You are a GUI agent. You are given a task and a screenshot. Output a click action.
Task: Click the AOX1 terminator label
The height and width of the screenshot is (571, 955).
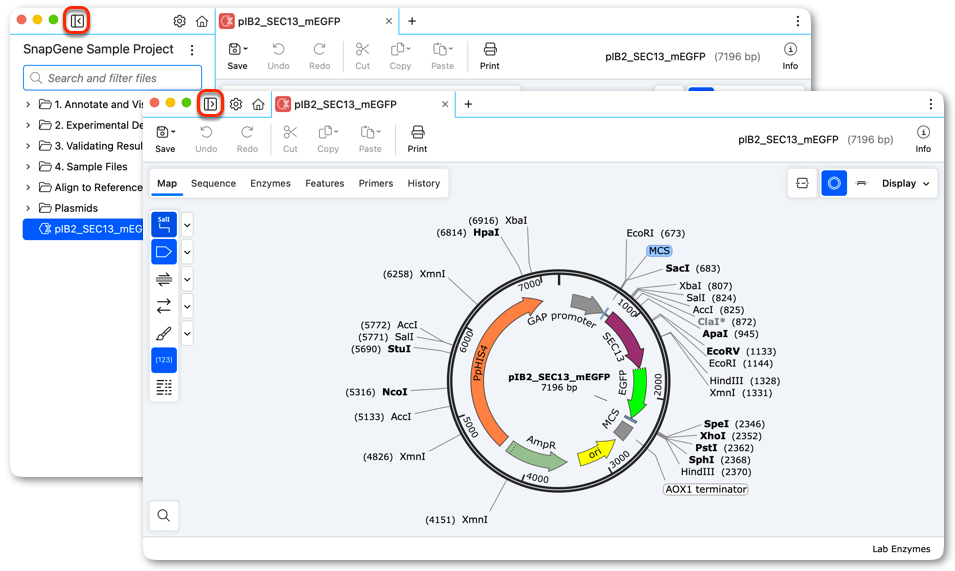[x=705, y=489]
